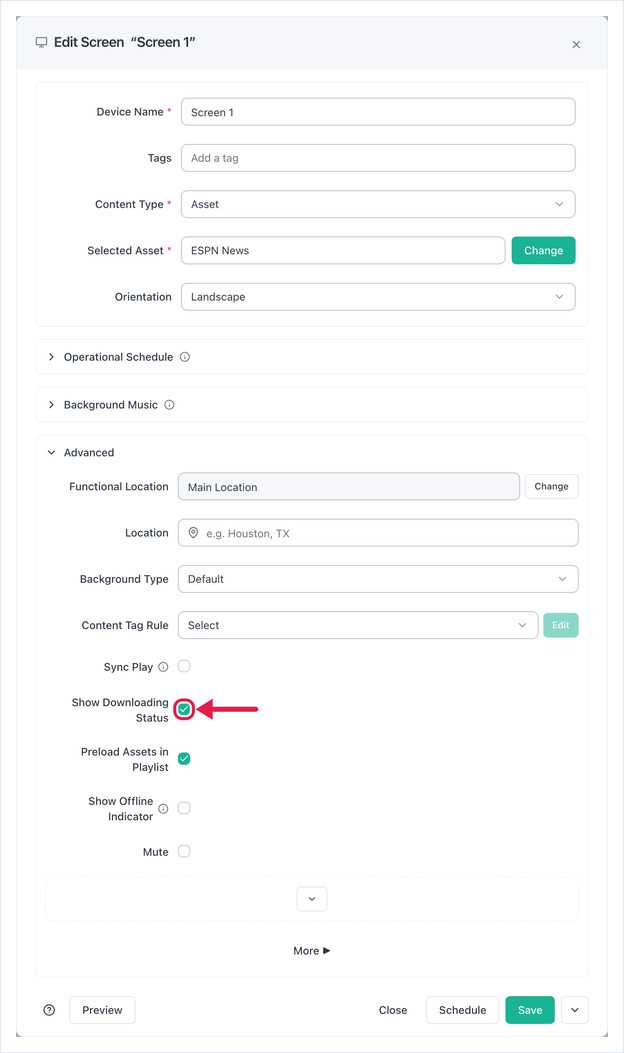Click the Schedule button
Image resolution: width=624 pixels, height=1053 pixels.
click(x=462, y=1010)
